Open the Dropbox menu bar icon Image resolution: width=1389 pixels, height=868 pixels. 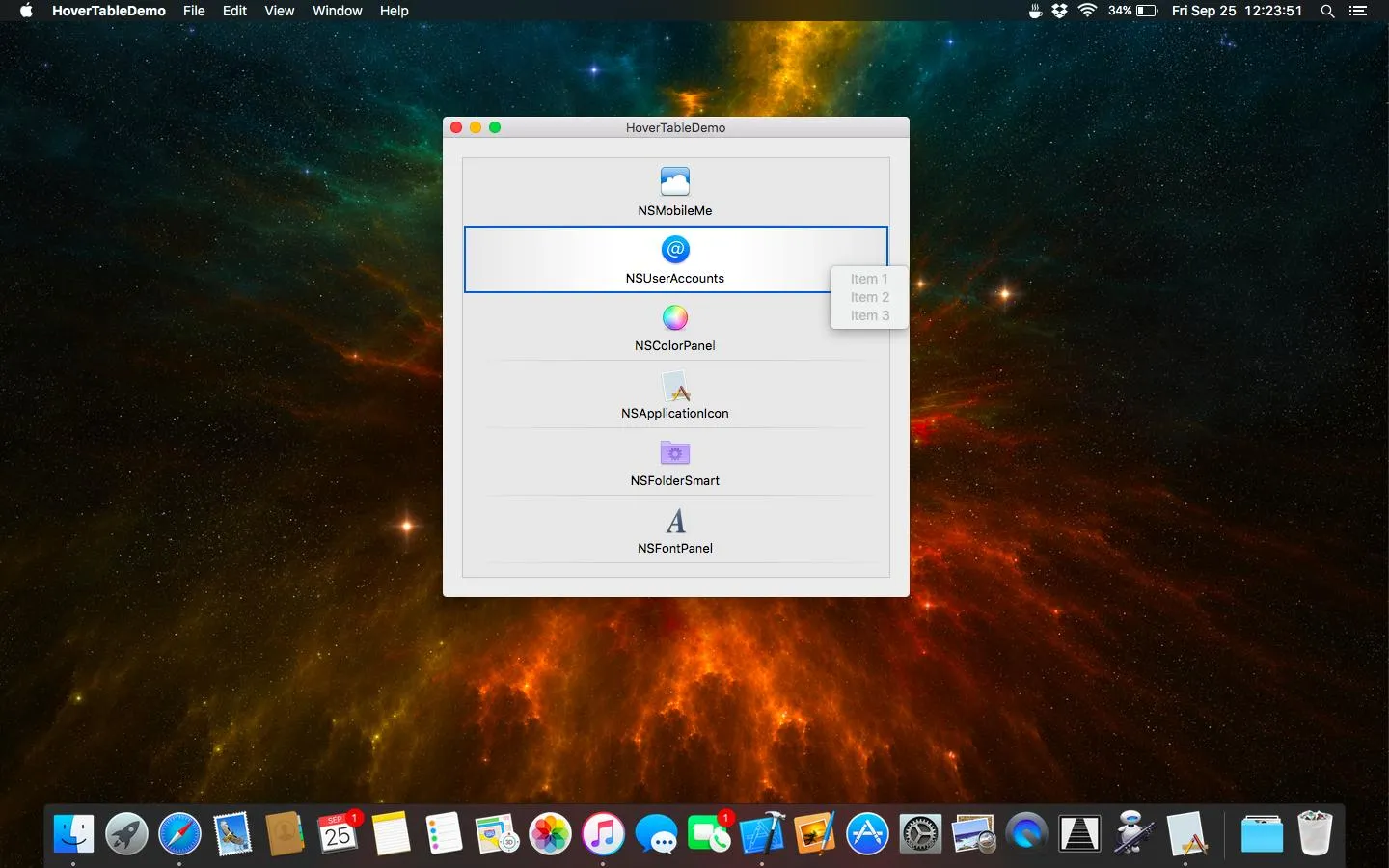[1060, 11]
